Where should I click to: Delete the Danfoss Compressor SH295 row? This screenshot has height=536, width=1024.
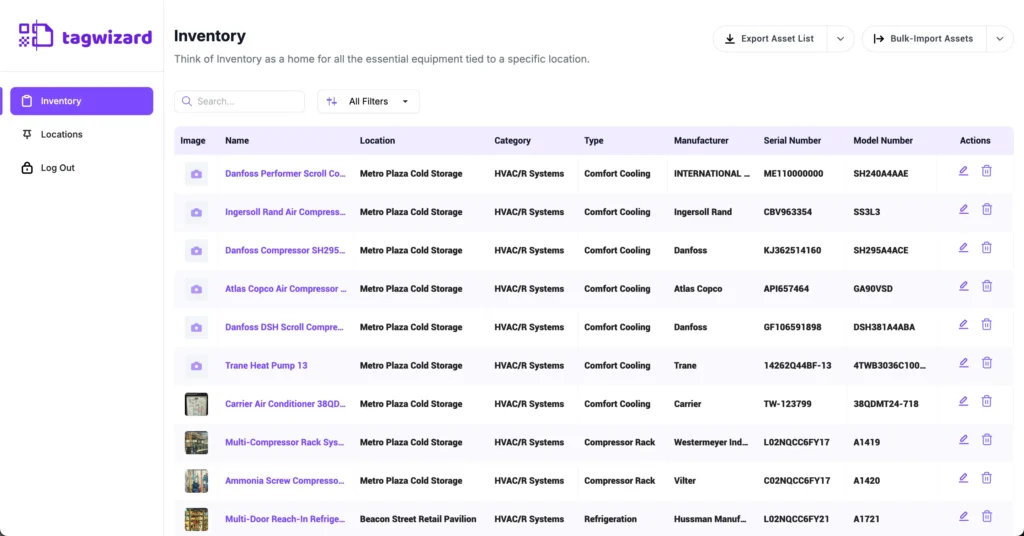click(x=987, y=248)
